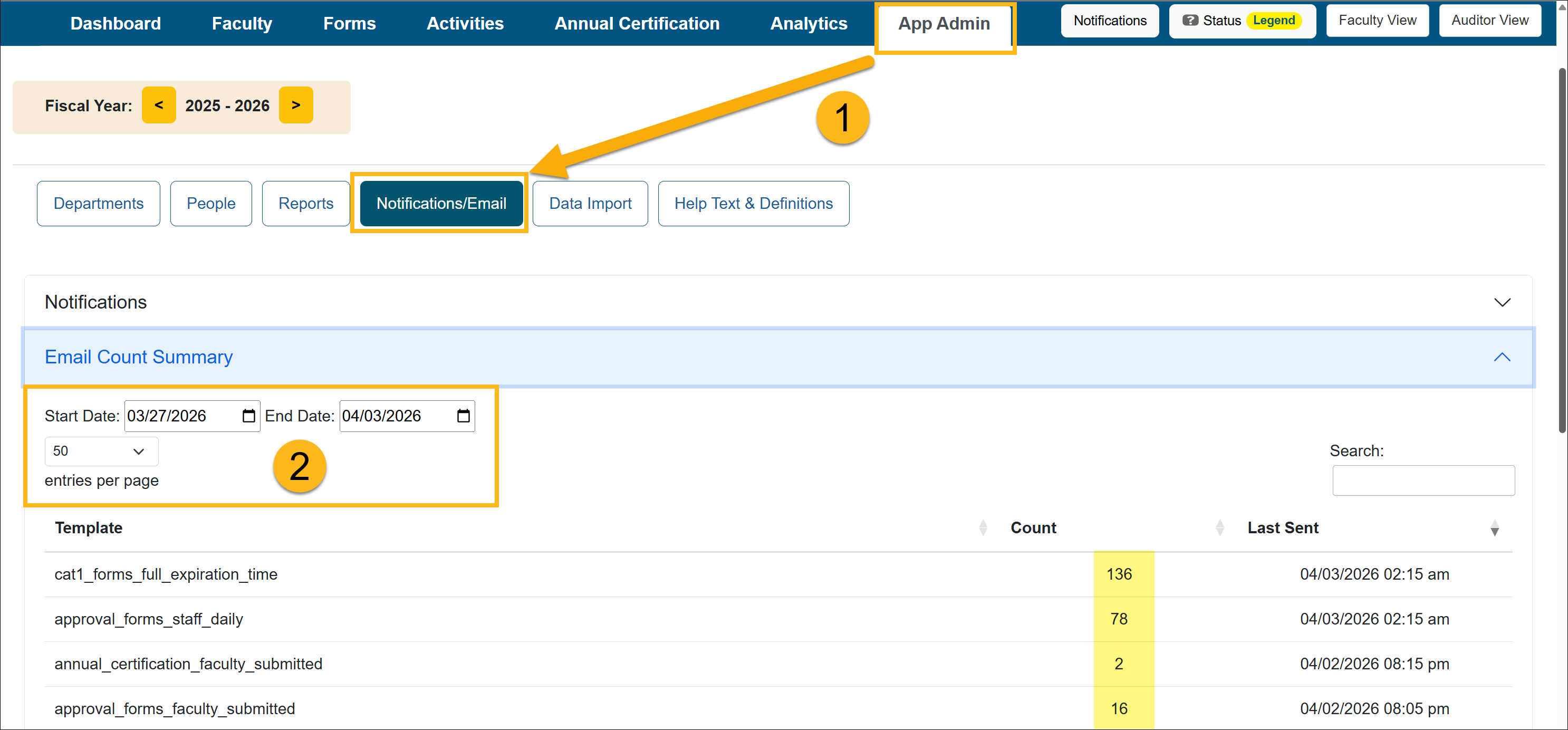Open the End Date calendar picker icon
The image size is (1568, 730).
(x=463, y=416)
